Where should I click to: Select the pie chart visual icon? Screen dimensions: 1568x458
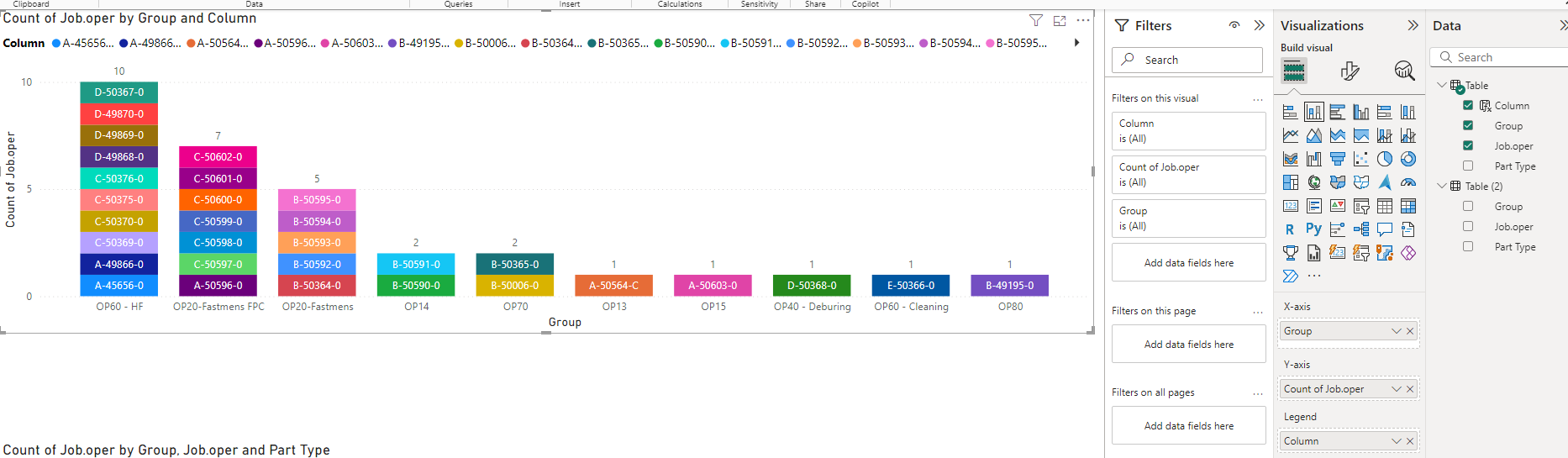(1385, 159)
